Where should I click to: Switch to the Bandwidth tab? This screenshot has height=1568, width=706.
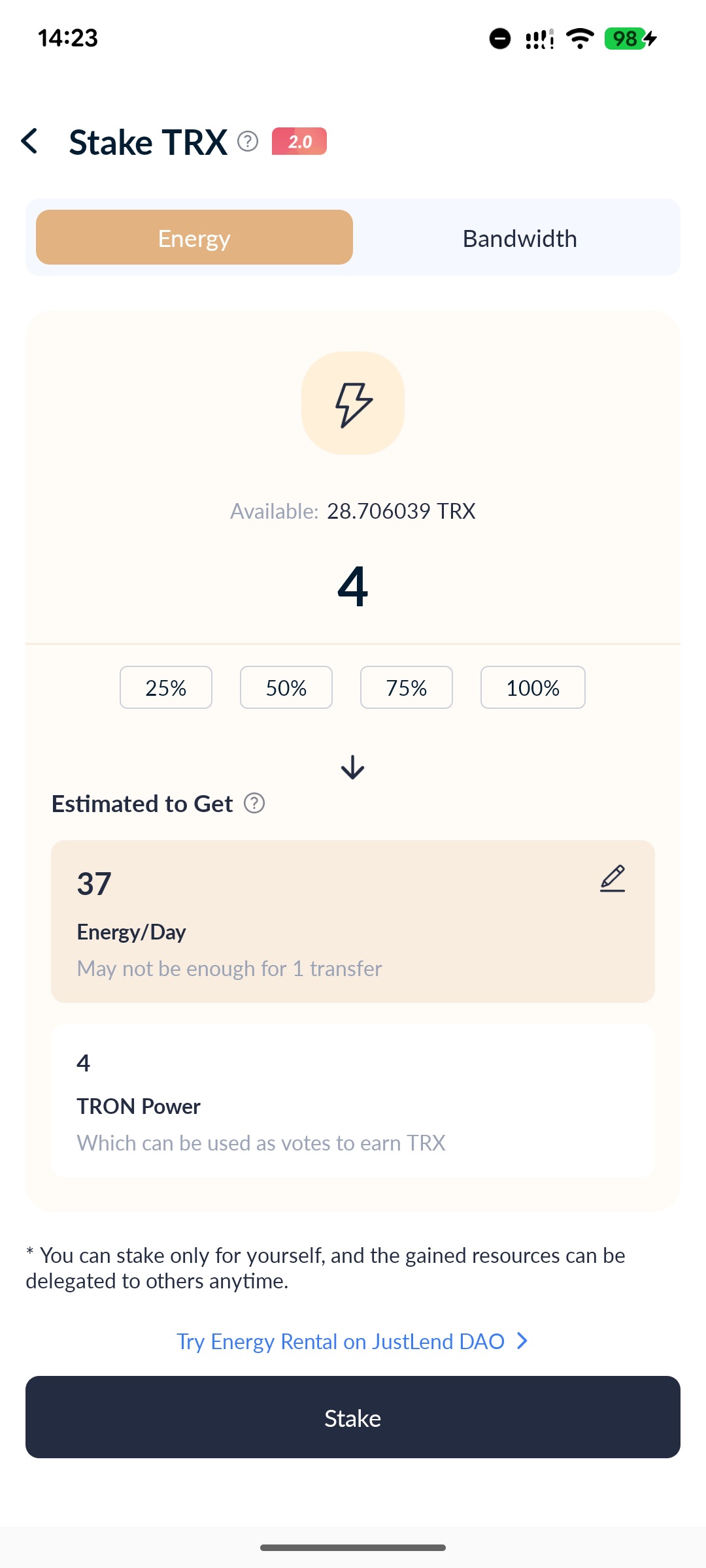pos(520,238)
